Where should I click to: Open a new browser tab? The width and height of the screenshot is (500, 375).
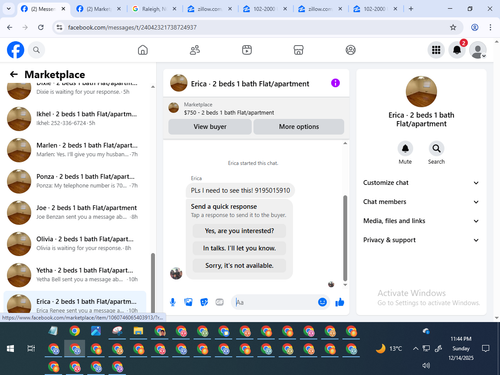click(x=411, y=9)
